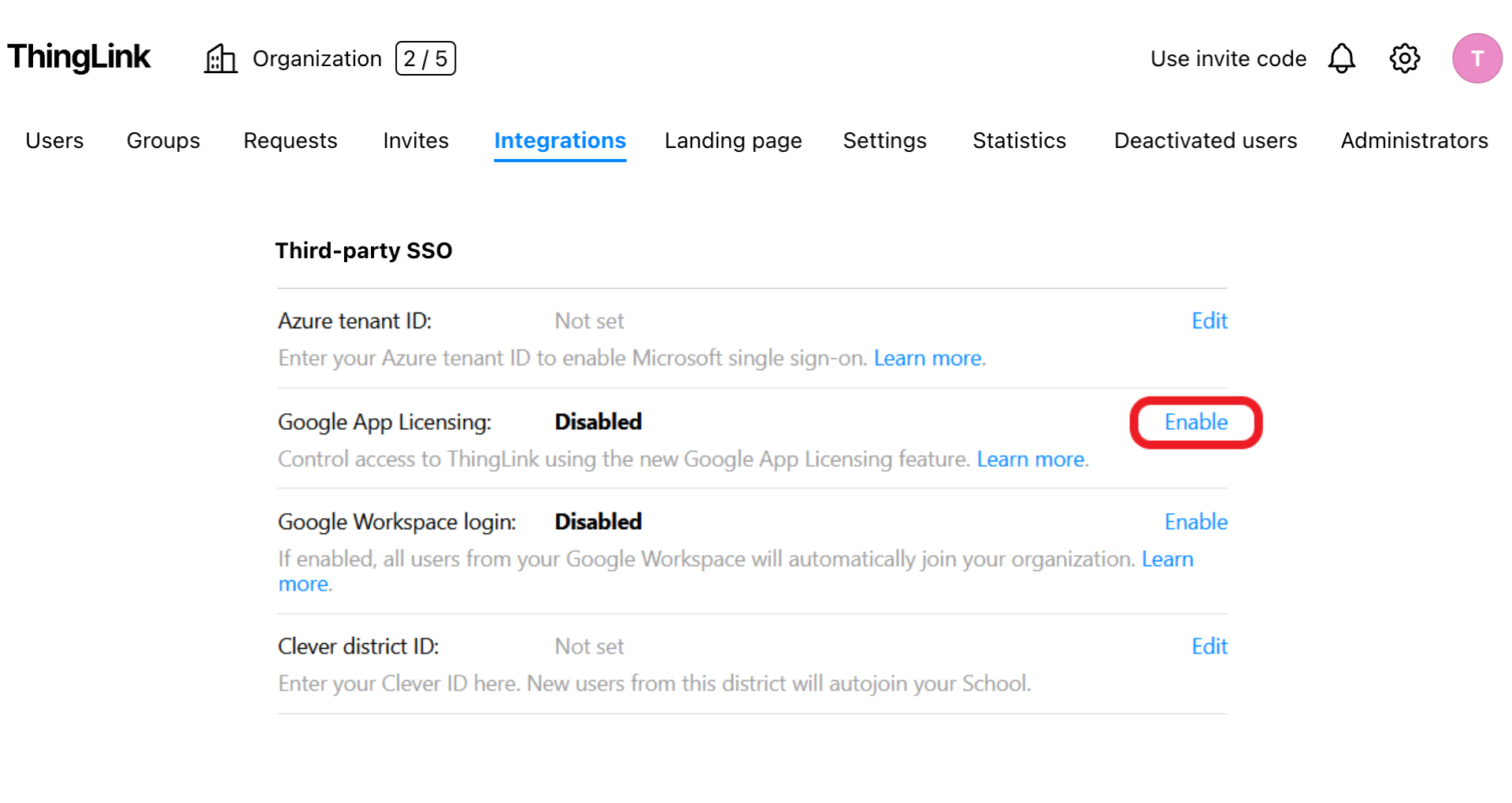Click the Google App Licensing 'Disabled' status
This screenshot has width=1512, height=803.
598,422
